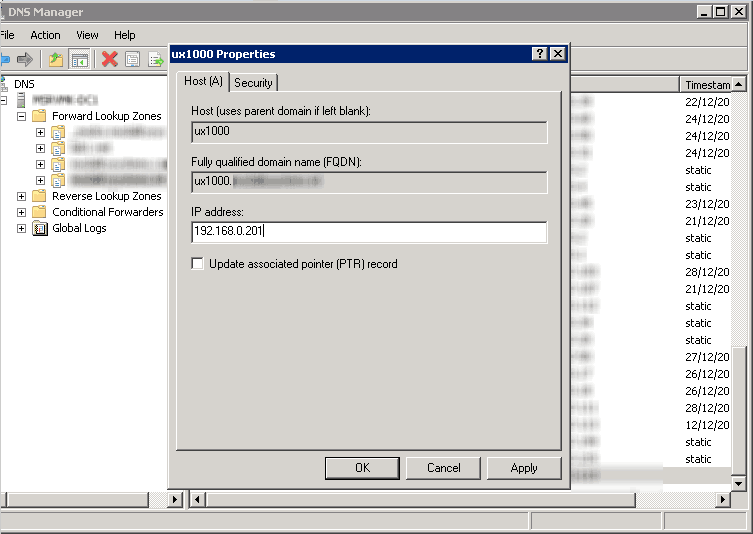Click into the IP address field
The image size is (753, 534).
tap(369, 232)
